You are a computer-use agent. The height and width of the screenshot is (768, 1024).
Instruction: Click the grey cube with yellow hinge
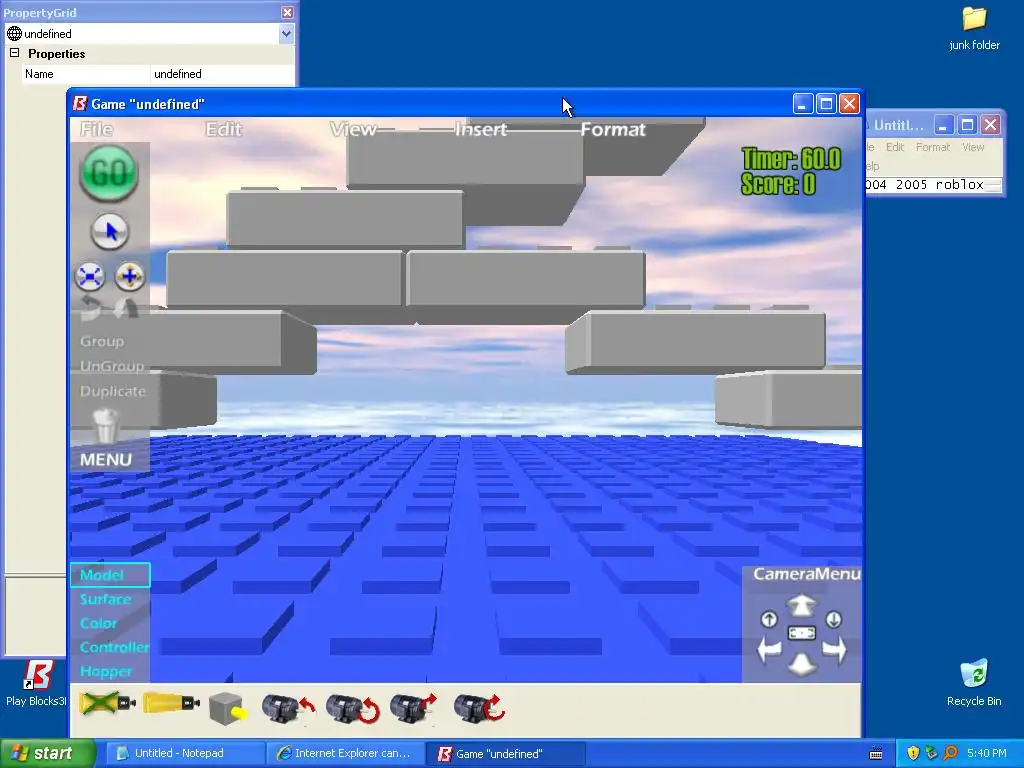pos(229,709)
